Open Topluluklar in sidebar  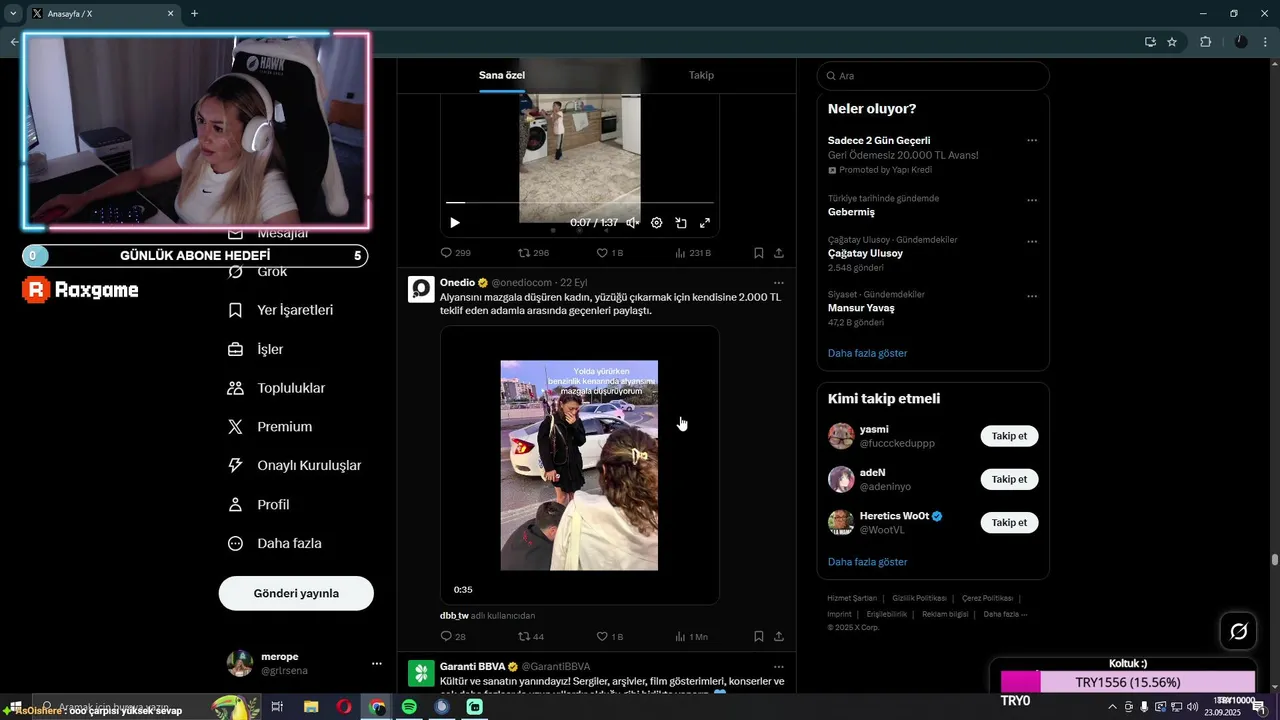pyautogui.click(x=277, y=388)
